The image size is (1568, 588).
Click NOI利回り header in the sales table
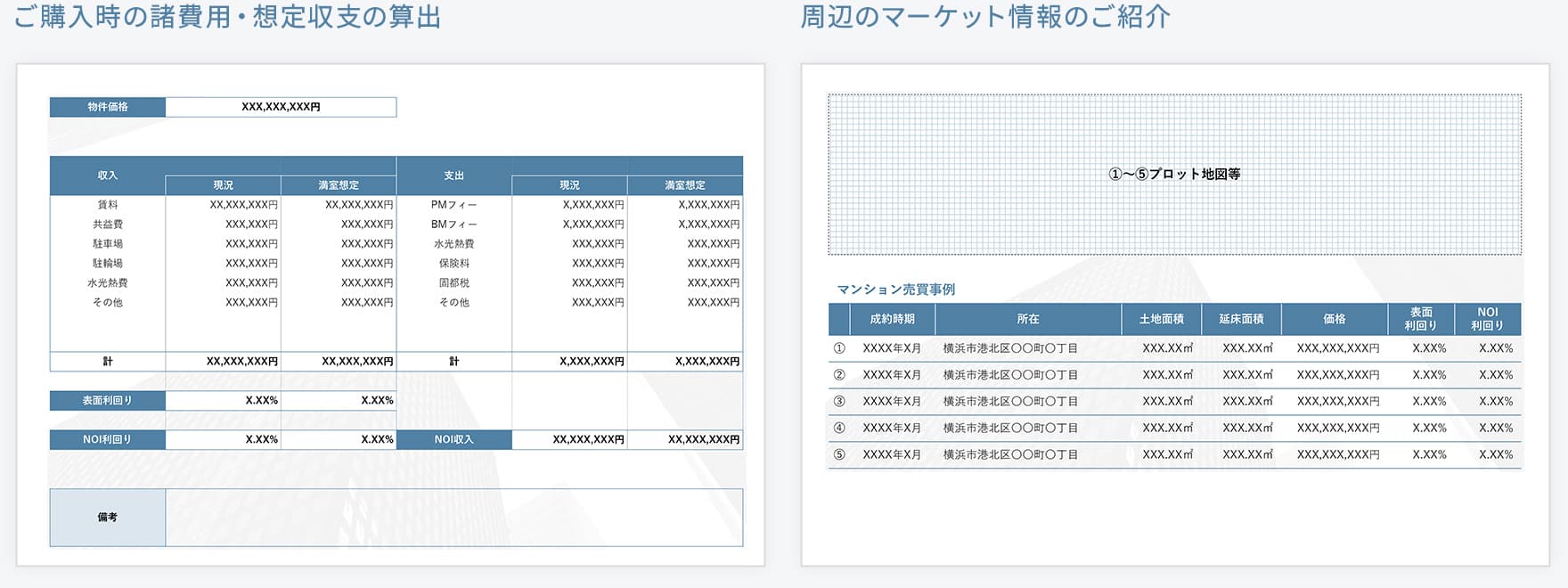click(1488, 319)
